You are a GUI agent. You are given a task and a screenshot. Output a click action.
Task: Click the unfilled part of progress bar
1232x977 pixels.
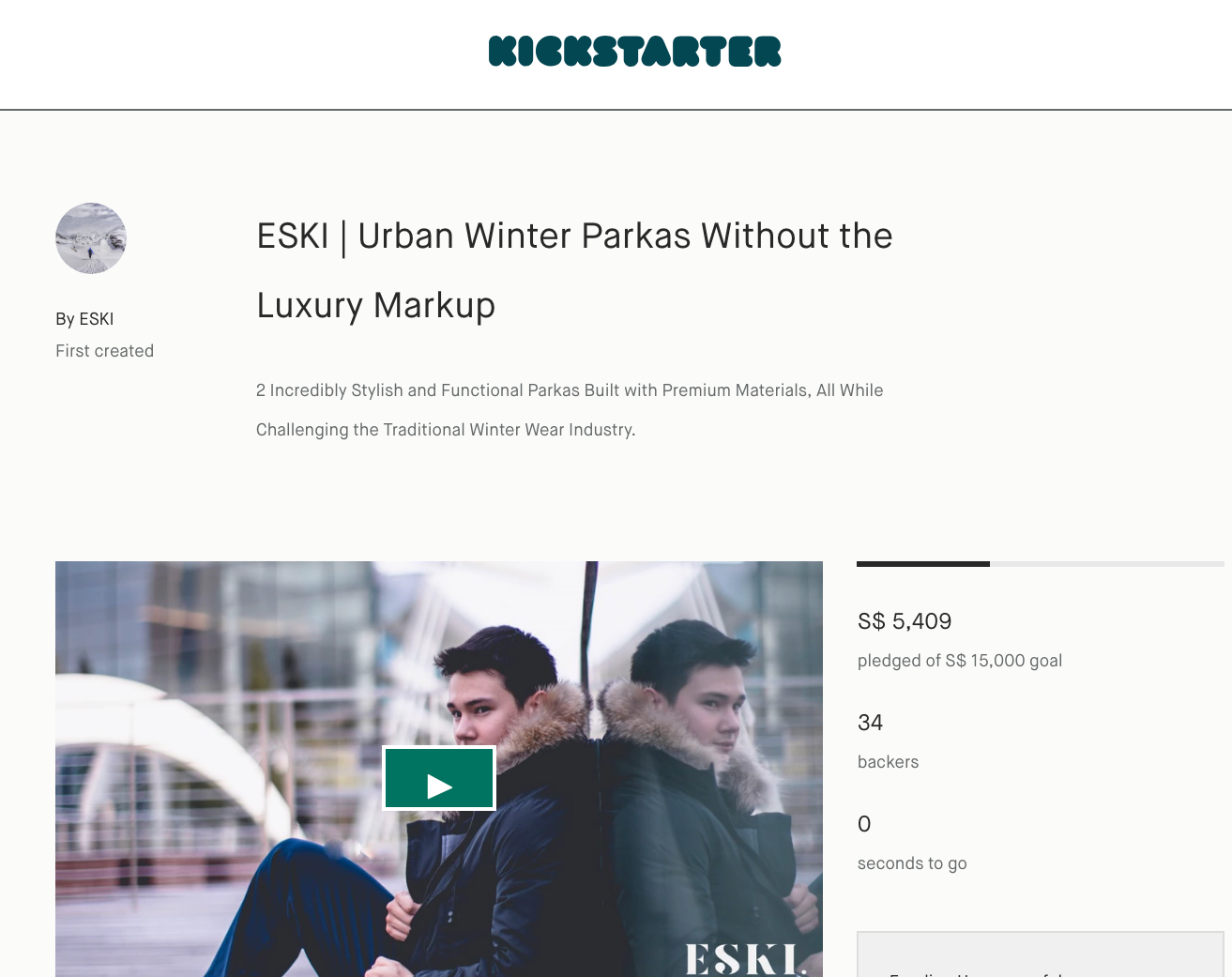point(1107,564)
